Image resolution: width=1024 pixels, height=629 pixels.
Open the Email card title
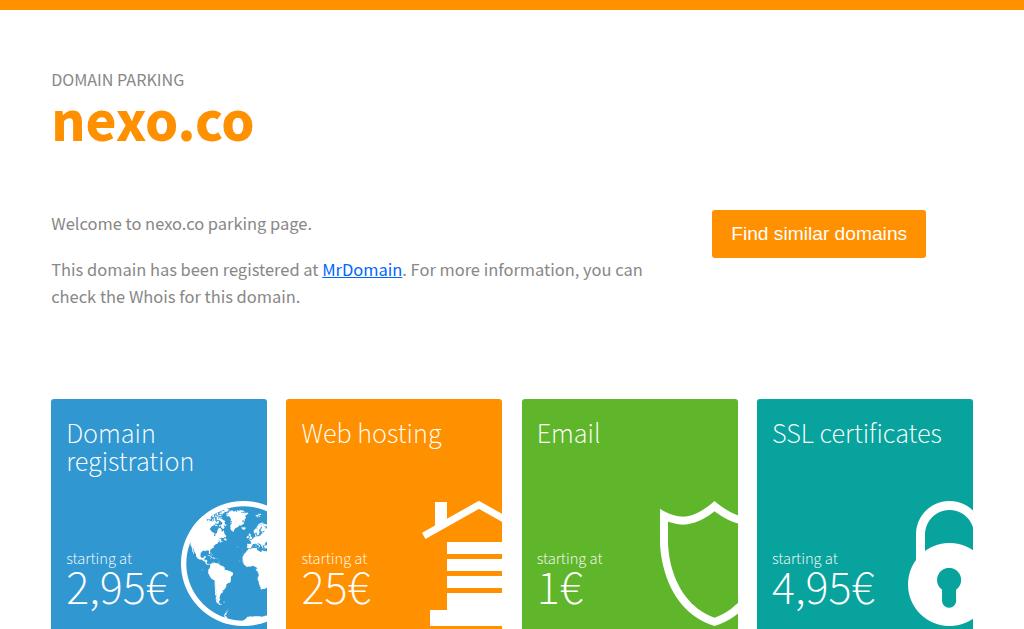pyautogui.click(x=568, y=434)
